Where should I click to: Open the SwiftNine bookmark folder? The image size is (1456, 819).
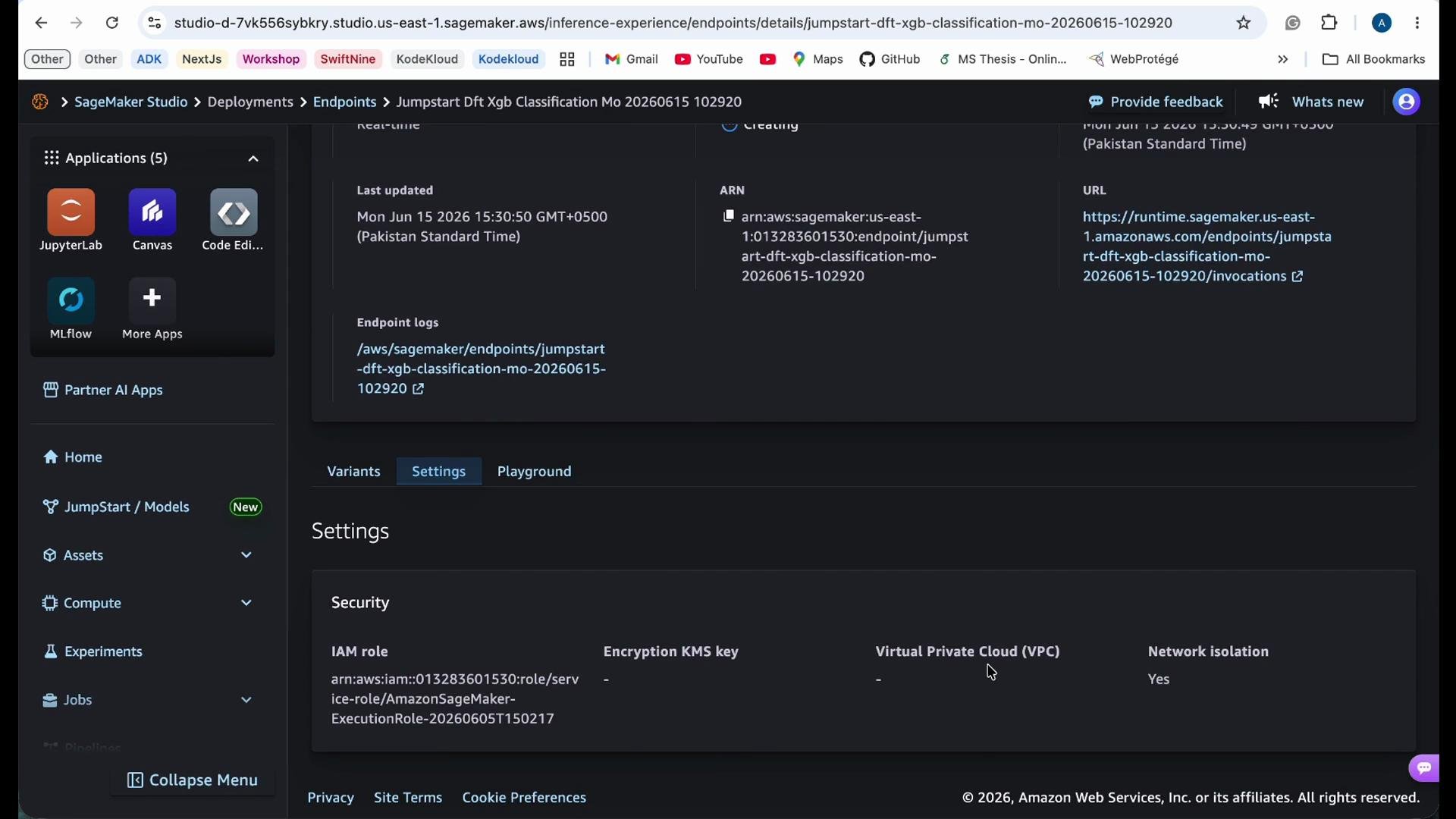[x=348, y=59]
